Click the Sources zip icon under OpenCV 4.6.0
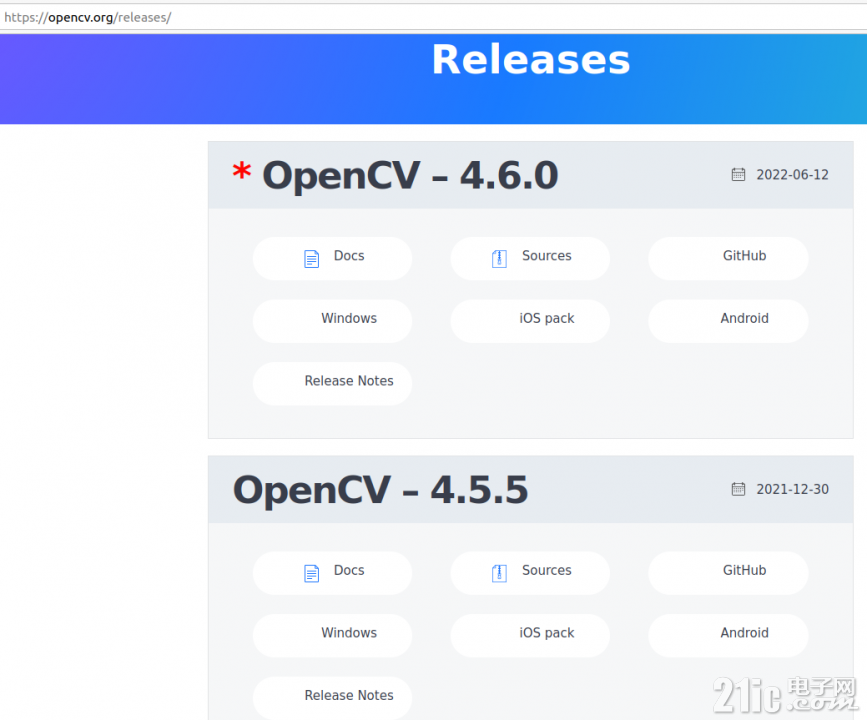The image size is (867, 720). (499, 259)
